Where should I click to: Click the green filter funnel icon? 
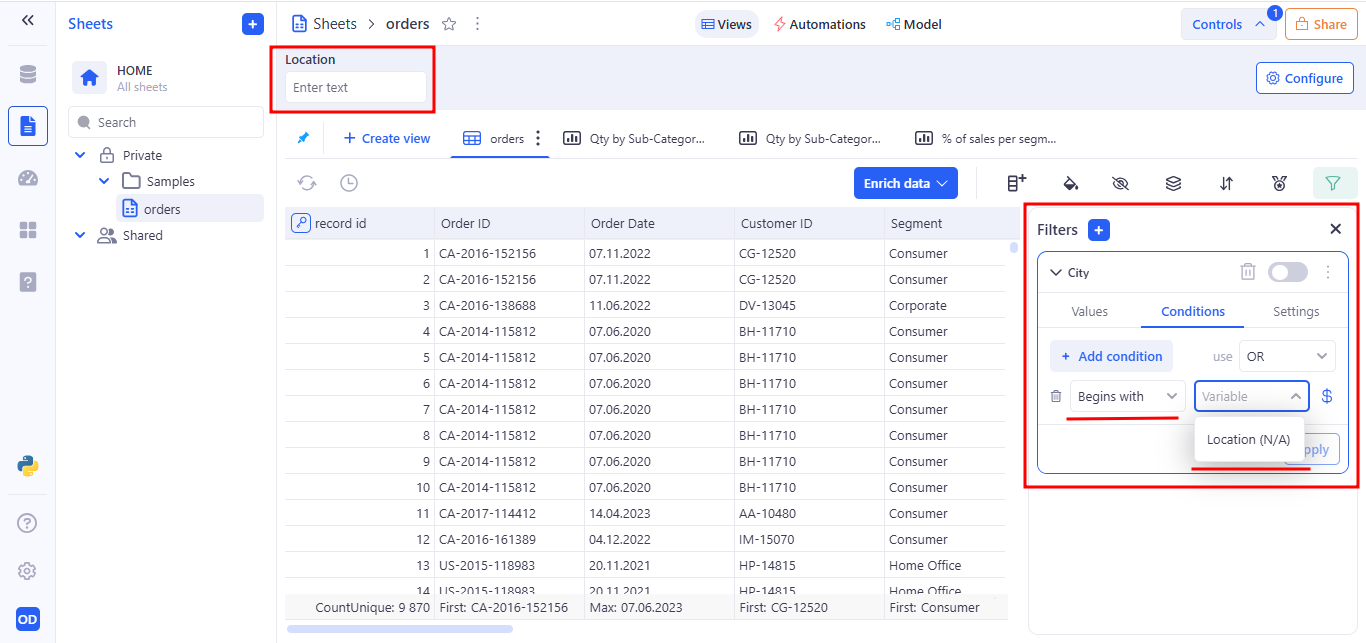(1332, 183)
